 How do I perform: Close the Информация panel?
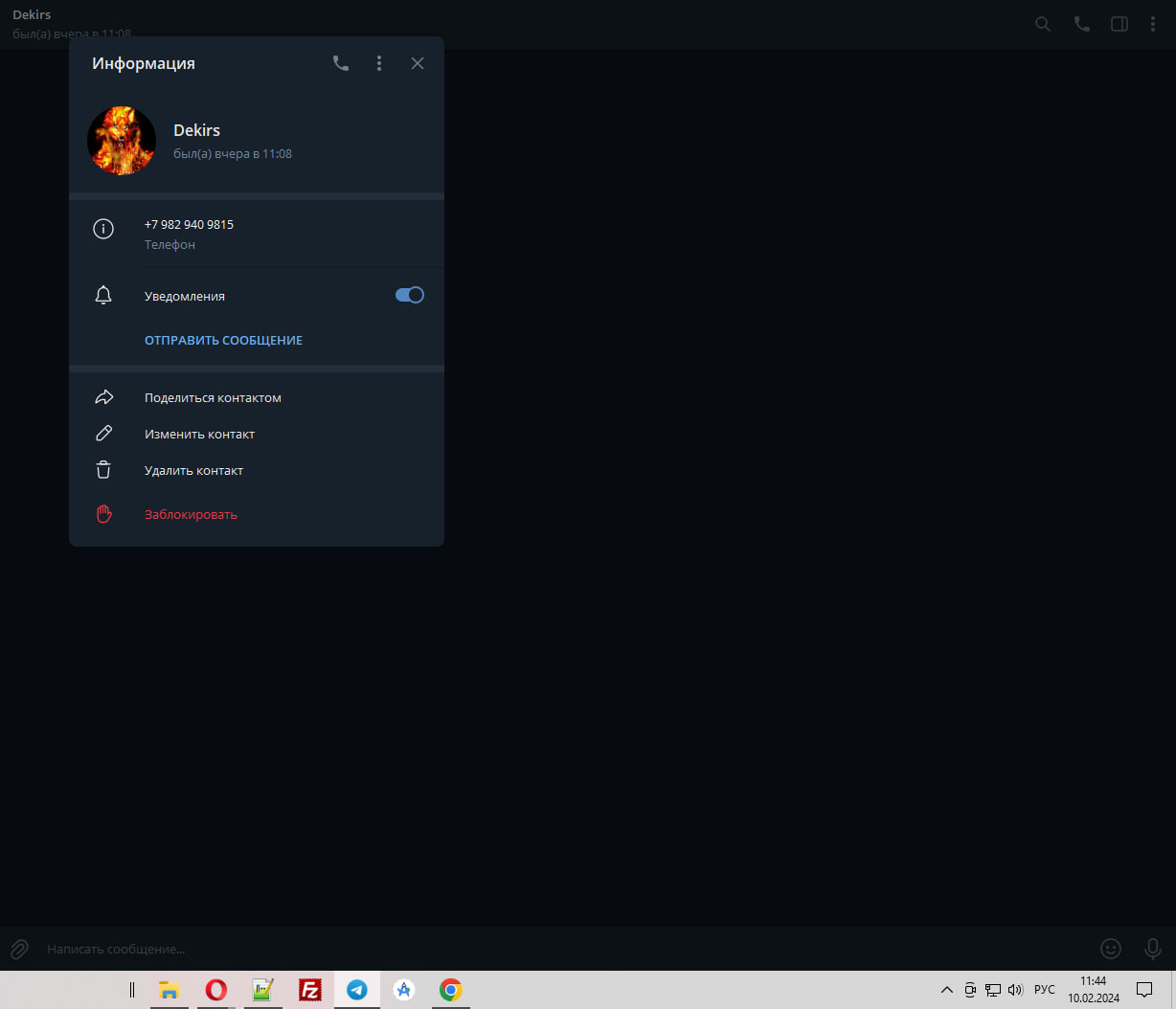(x=418, y=63)
